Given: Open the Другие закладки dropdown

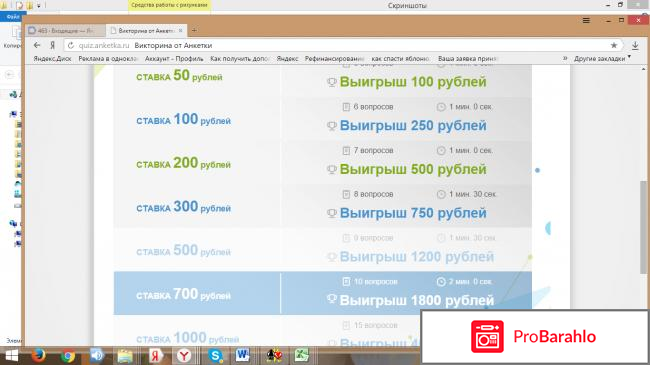Looking at the screenshot, I should point(602,59).
